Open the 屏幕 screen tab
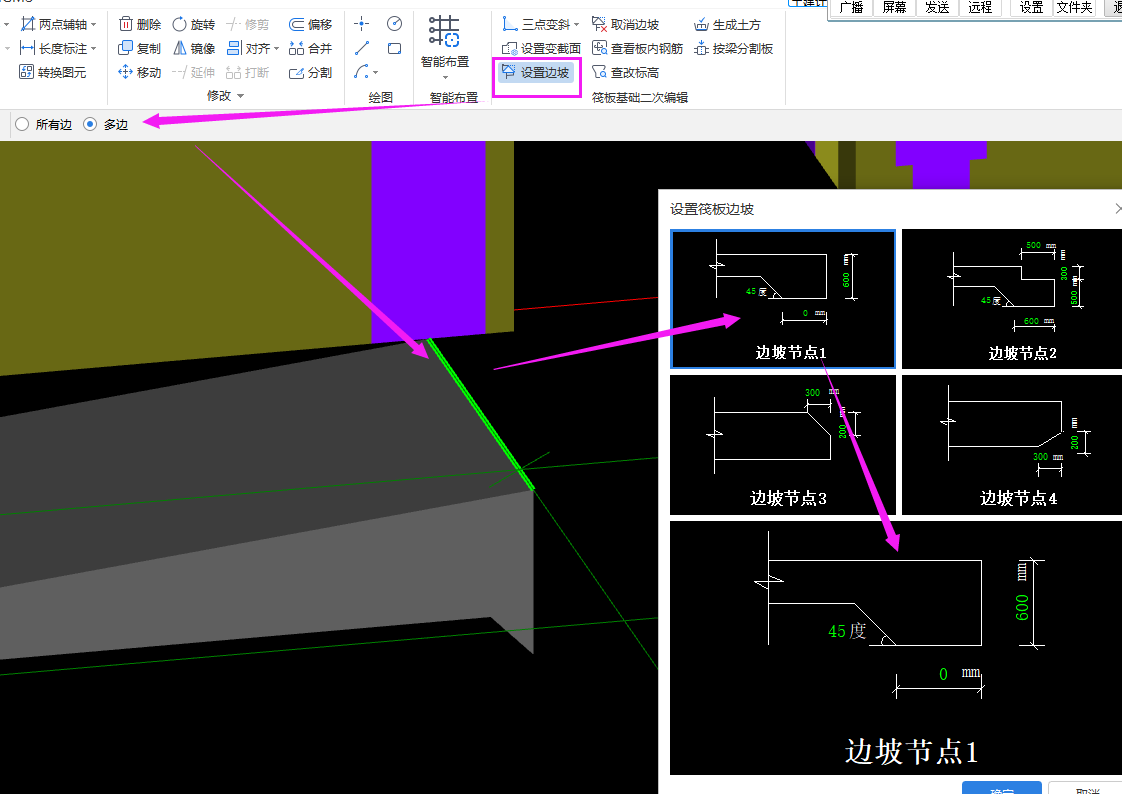1122x794 pixels. pyautogui.click(x=894, y=8)
